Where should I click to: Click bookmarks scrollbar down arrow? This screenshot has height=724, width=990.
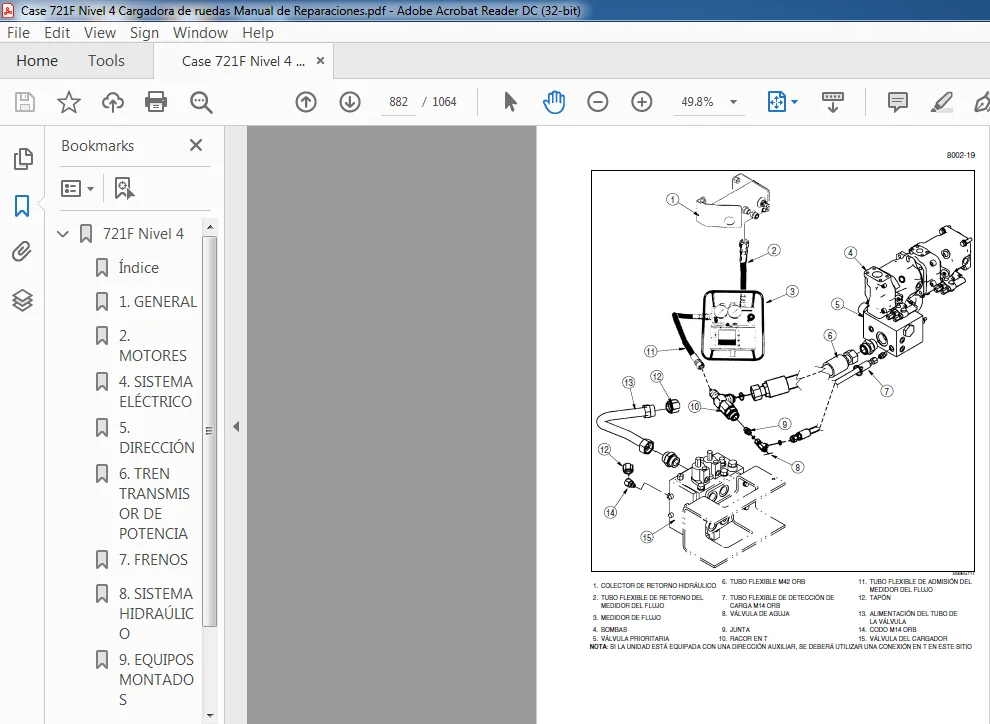tap(210, 716)
